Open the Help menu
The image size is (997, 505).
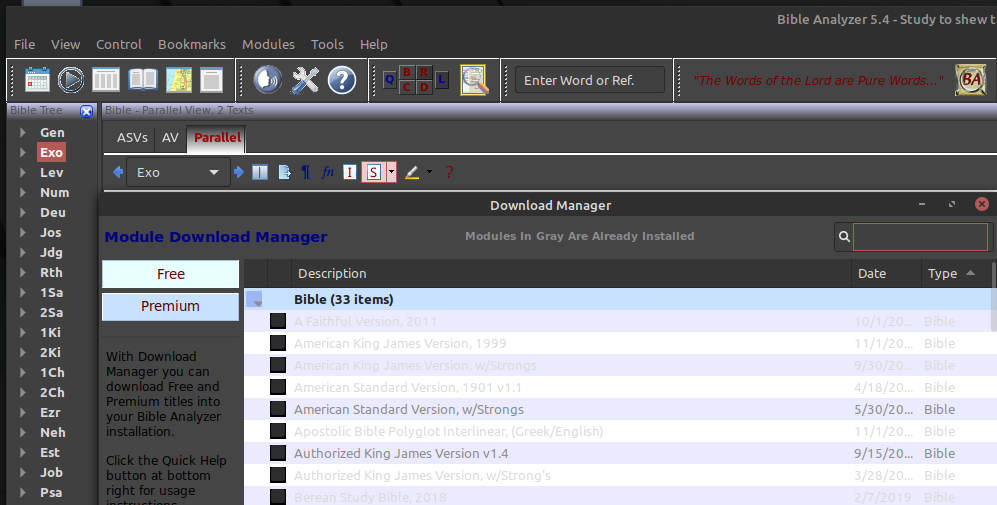point(374,45)
